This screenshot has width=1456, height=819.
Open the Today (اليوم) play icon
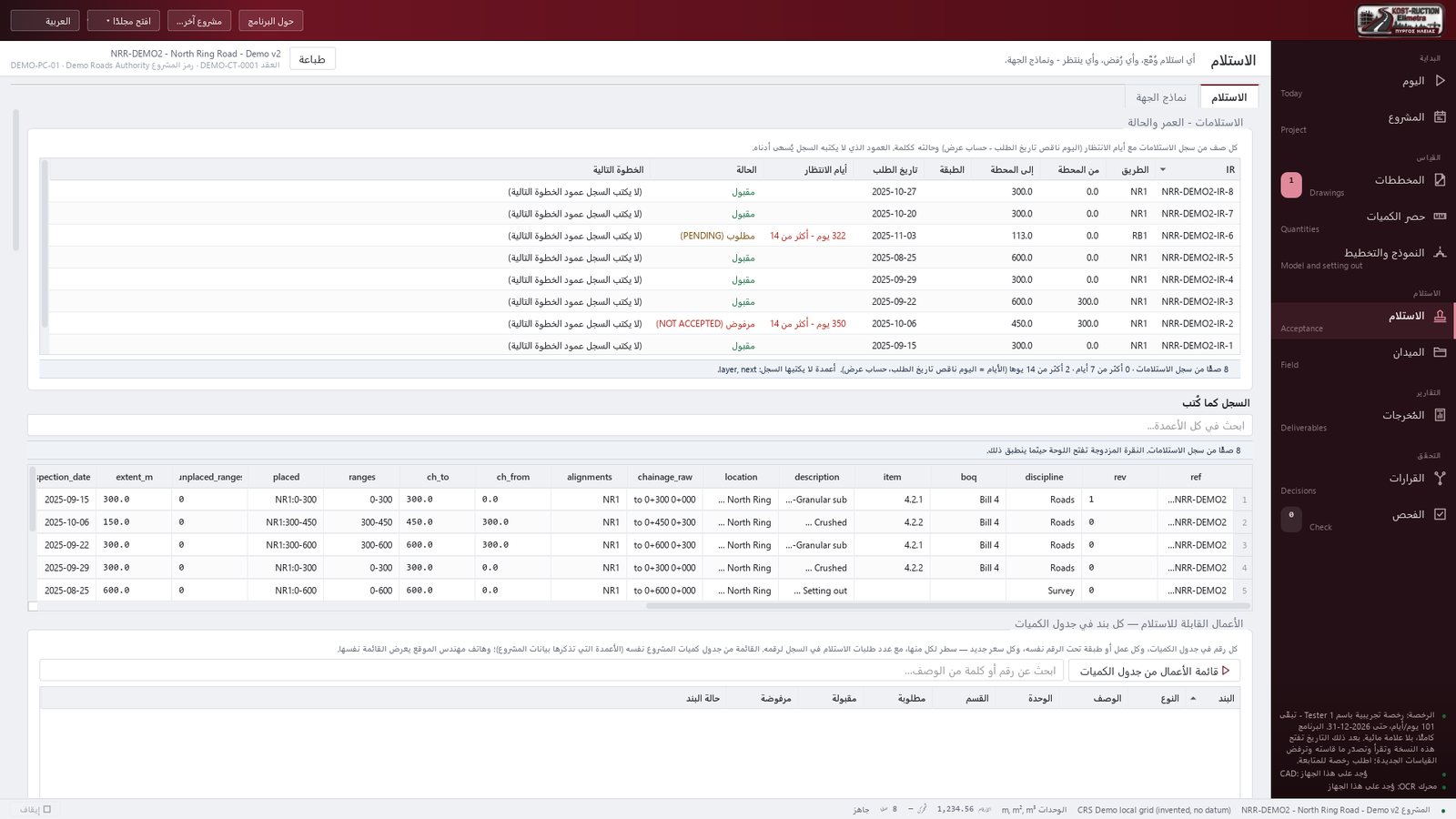pyautogui.click(x=1440, y=80)
